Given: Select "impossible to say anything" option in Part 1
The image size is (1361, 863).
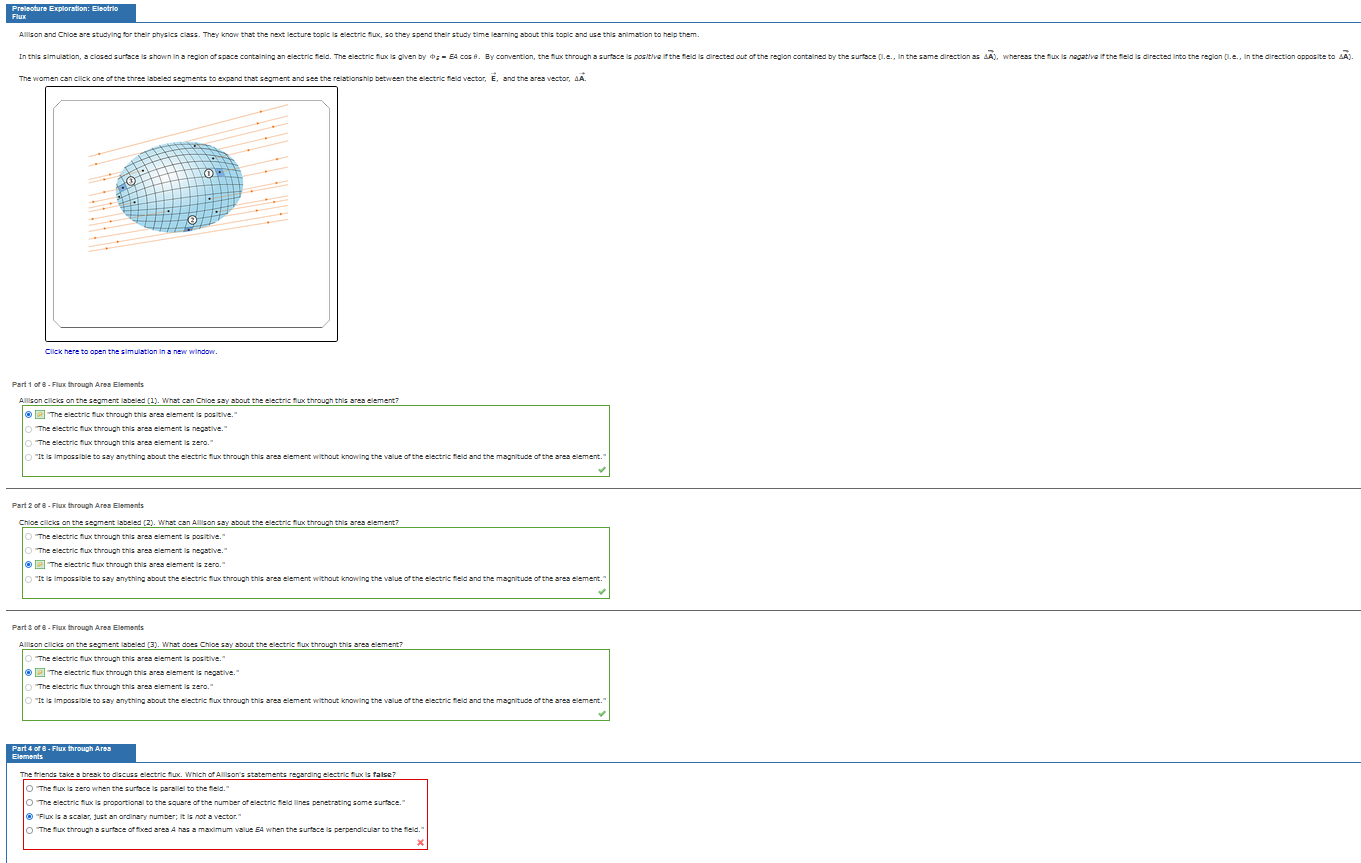Looking at the screenshot, I should point(26,456).
